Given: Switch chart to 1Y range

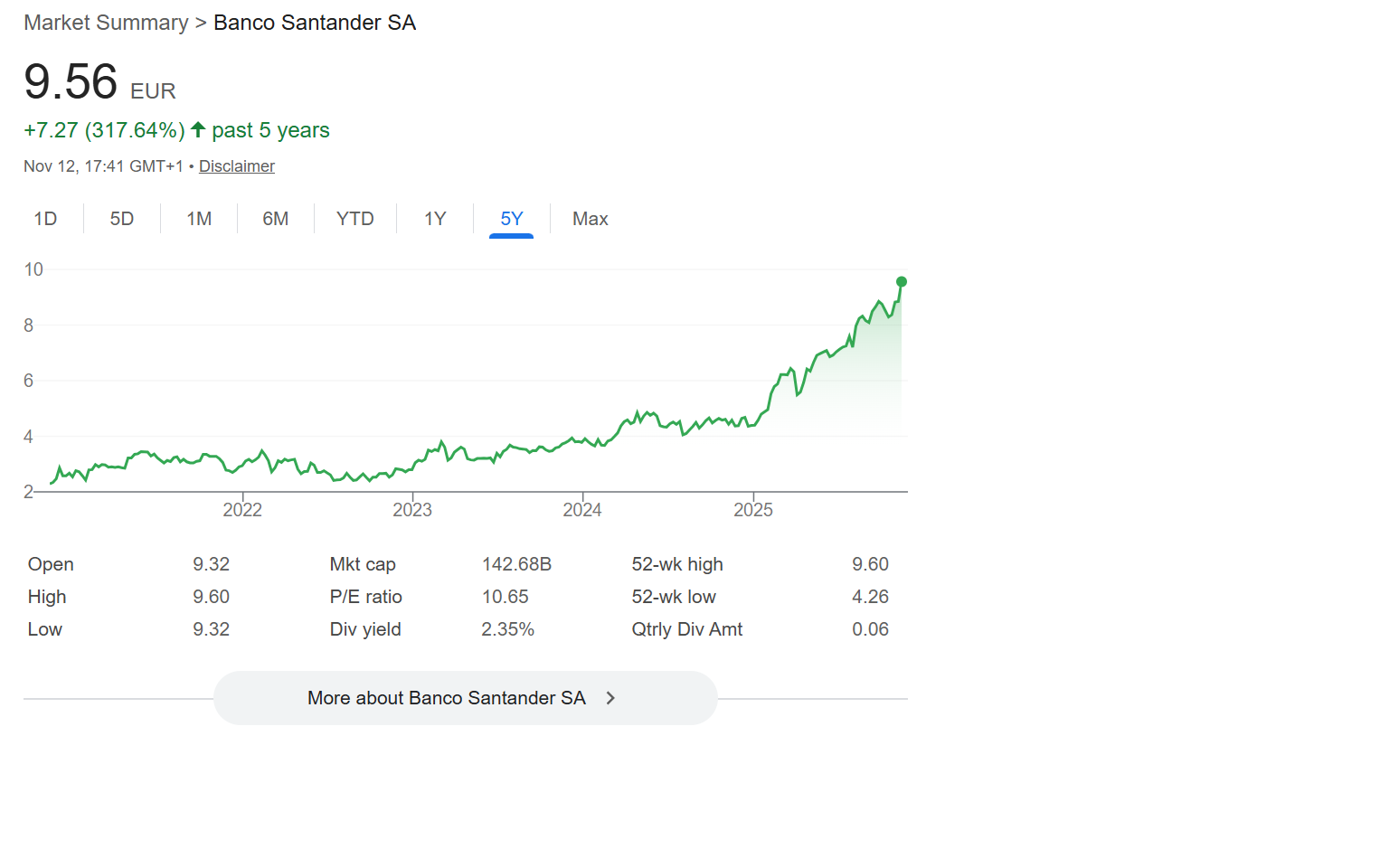Looking at the screenshot, I should (435, 219).
